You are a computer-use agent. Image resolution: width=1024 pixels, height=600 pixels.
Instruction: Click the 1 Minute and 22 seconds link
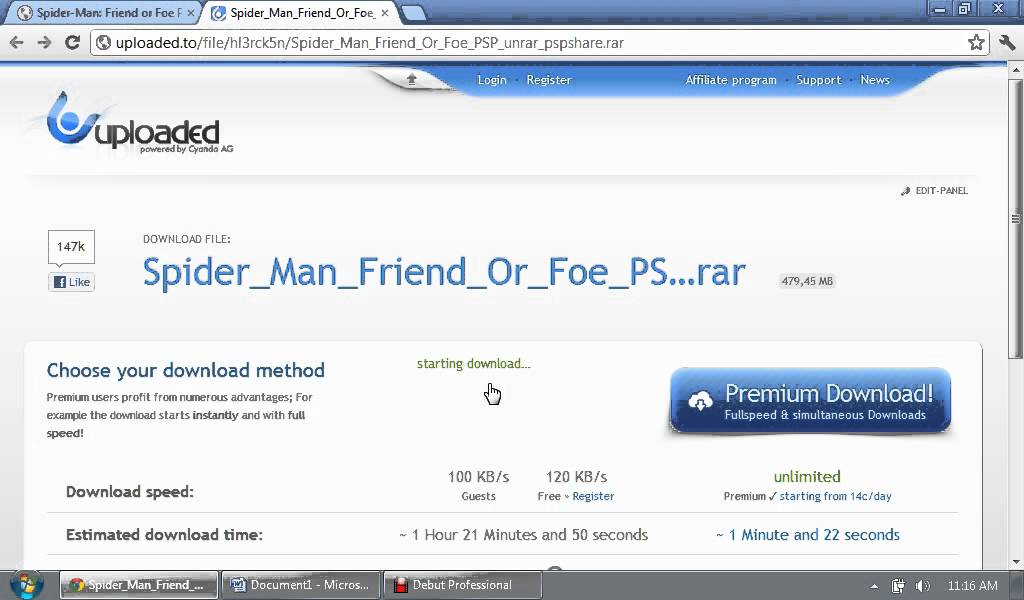tap(808, 535)
